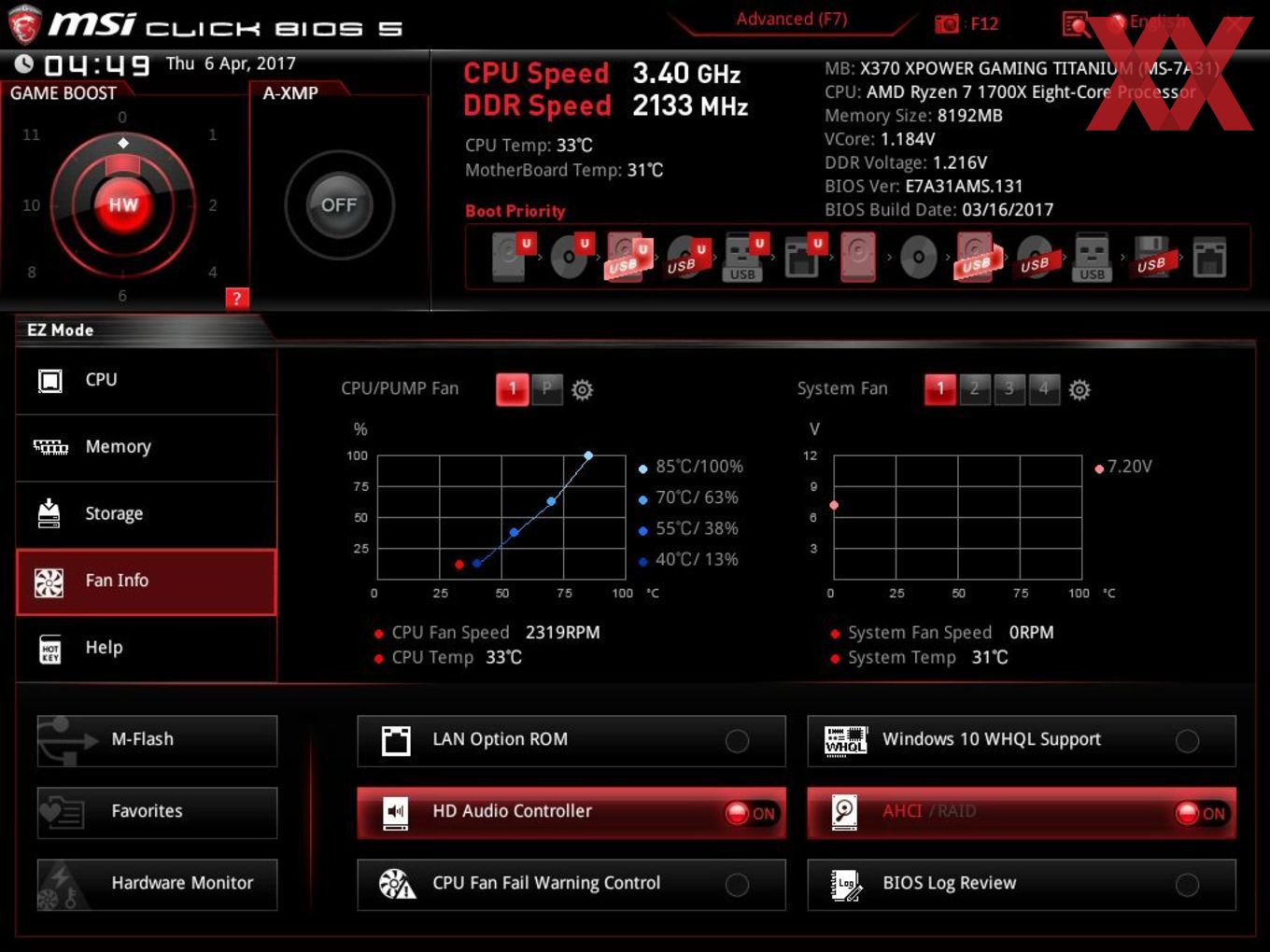Open the CPU section in EZ Mode

147,381
